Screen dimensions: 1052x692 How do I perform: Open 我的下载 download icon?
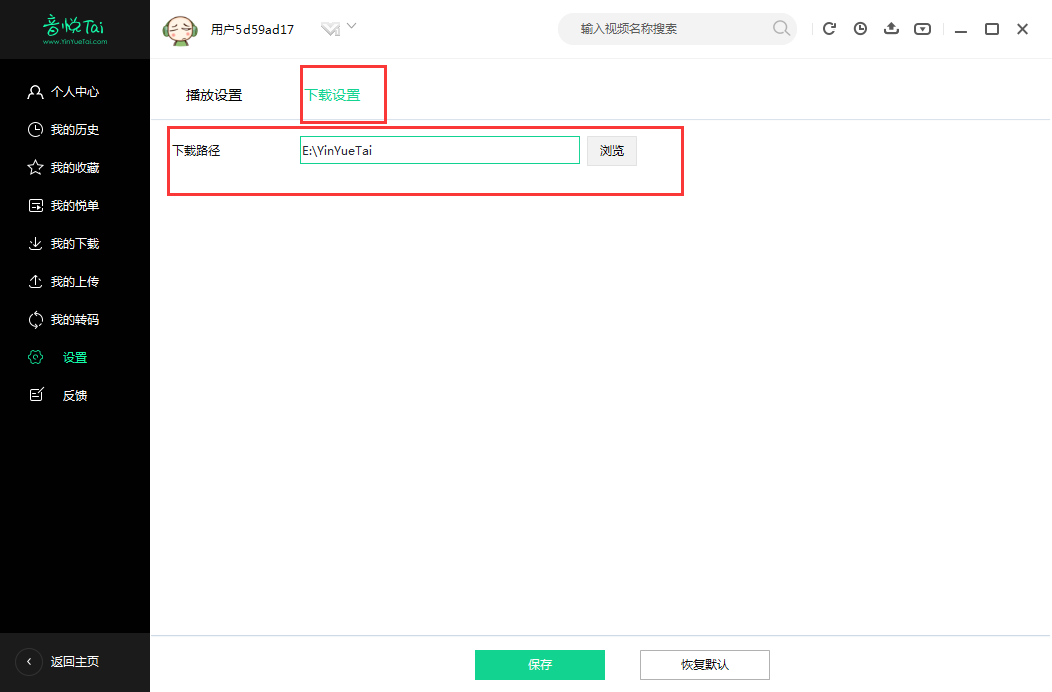33,243
